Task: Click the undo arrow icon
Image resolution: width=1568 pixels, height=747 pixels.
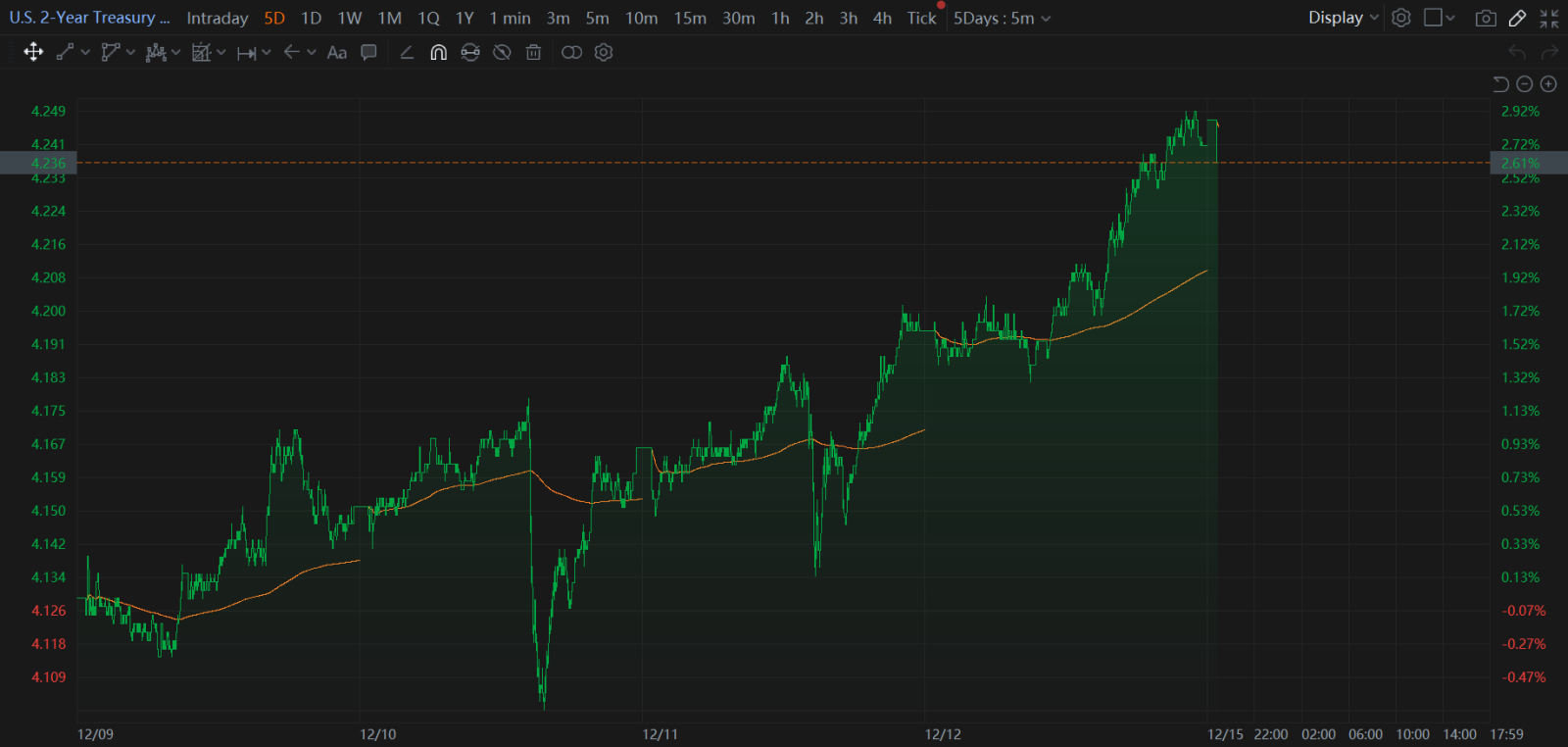Action: coord(1517,52)
